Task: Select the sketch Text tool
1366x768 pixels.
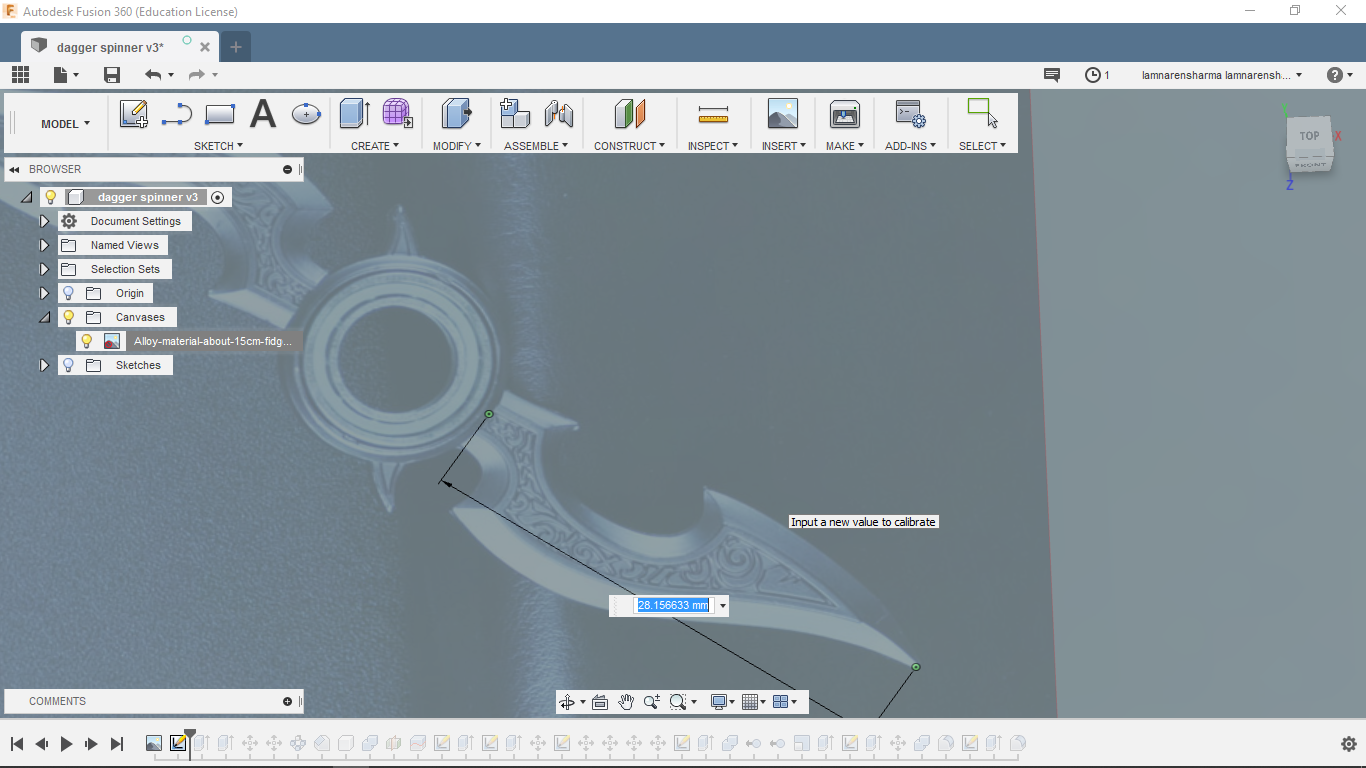Action: (263, 114)
